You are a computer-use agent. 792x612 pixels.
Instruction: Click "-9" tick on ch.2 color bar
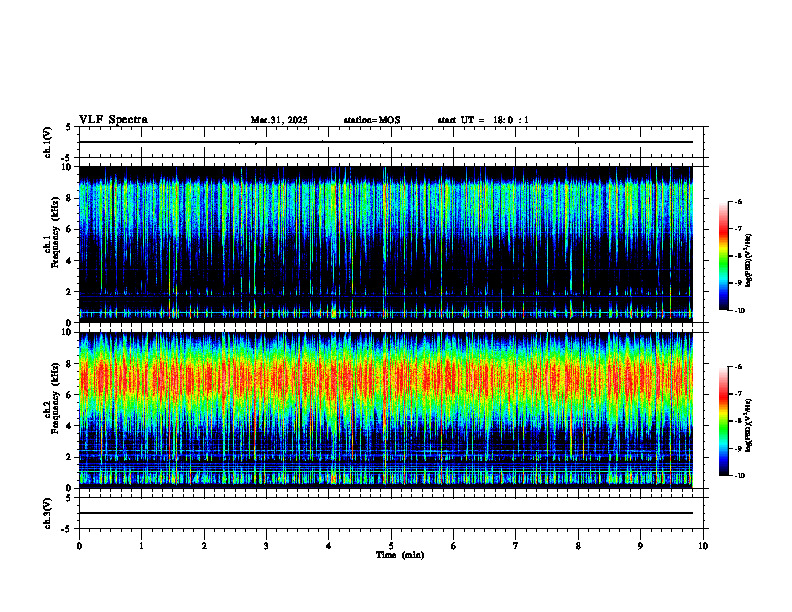(x=738, y=448)
